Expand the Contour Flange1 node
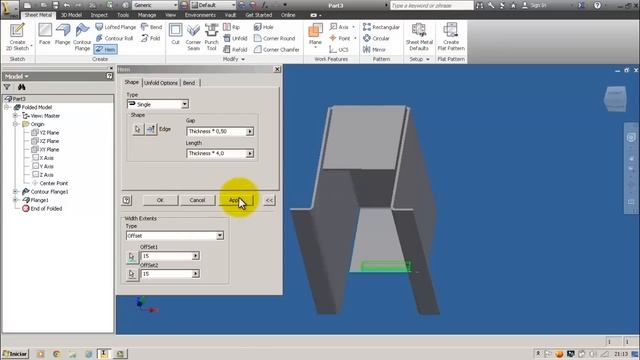The image size is (640, 360). [15, 191]
